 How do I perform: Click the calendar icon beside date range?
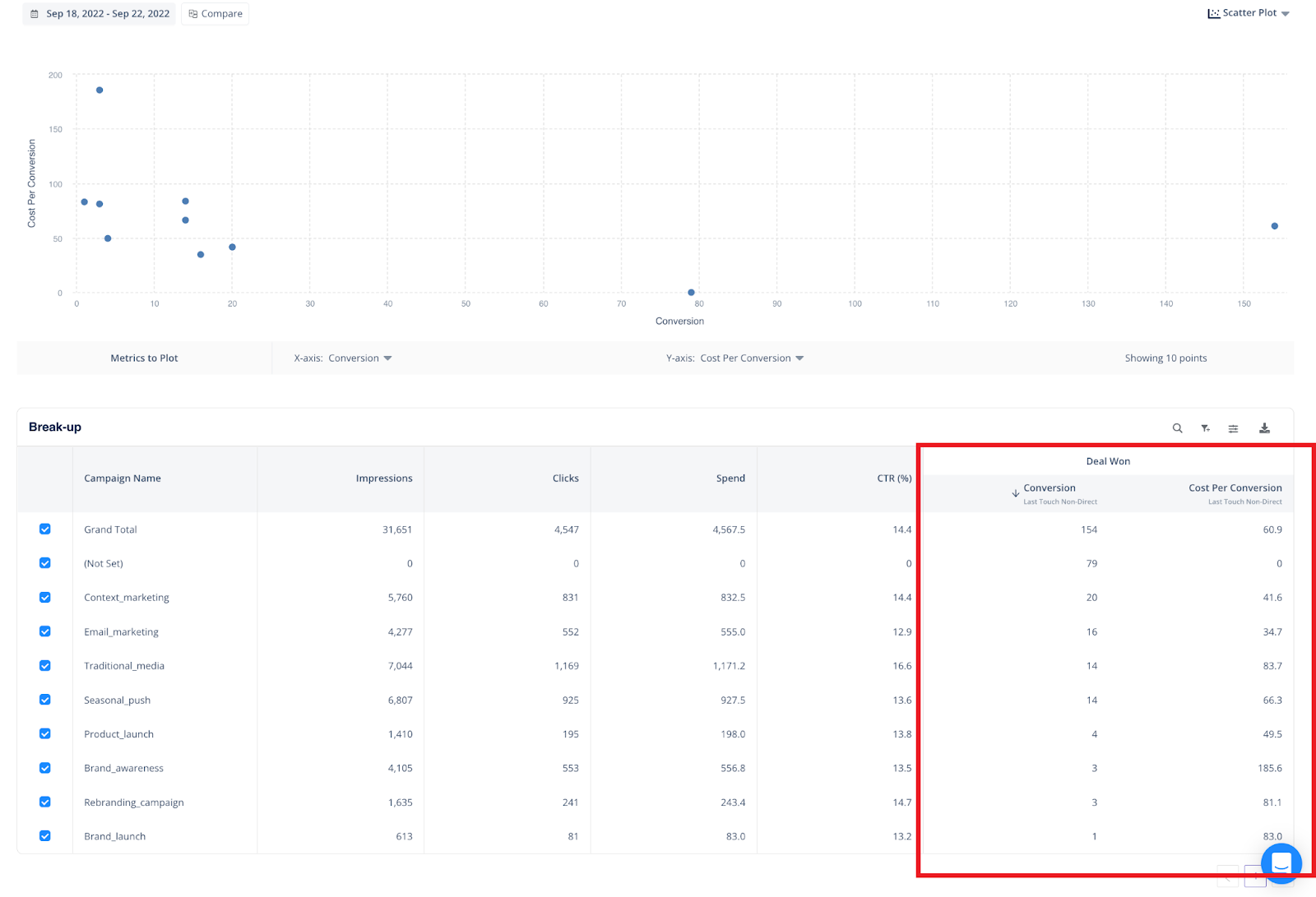[35, 14]
